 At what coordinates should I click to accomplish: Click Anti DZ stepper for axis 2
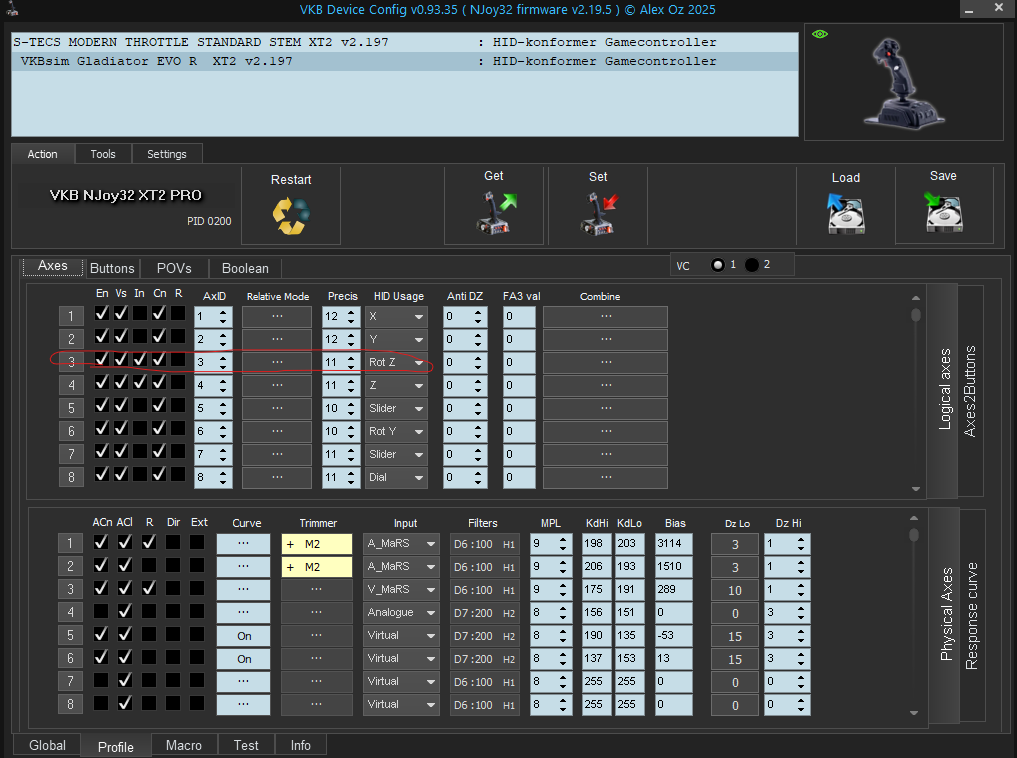478,339
